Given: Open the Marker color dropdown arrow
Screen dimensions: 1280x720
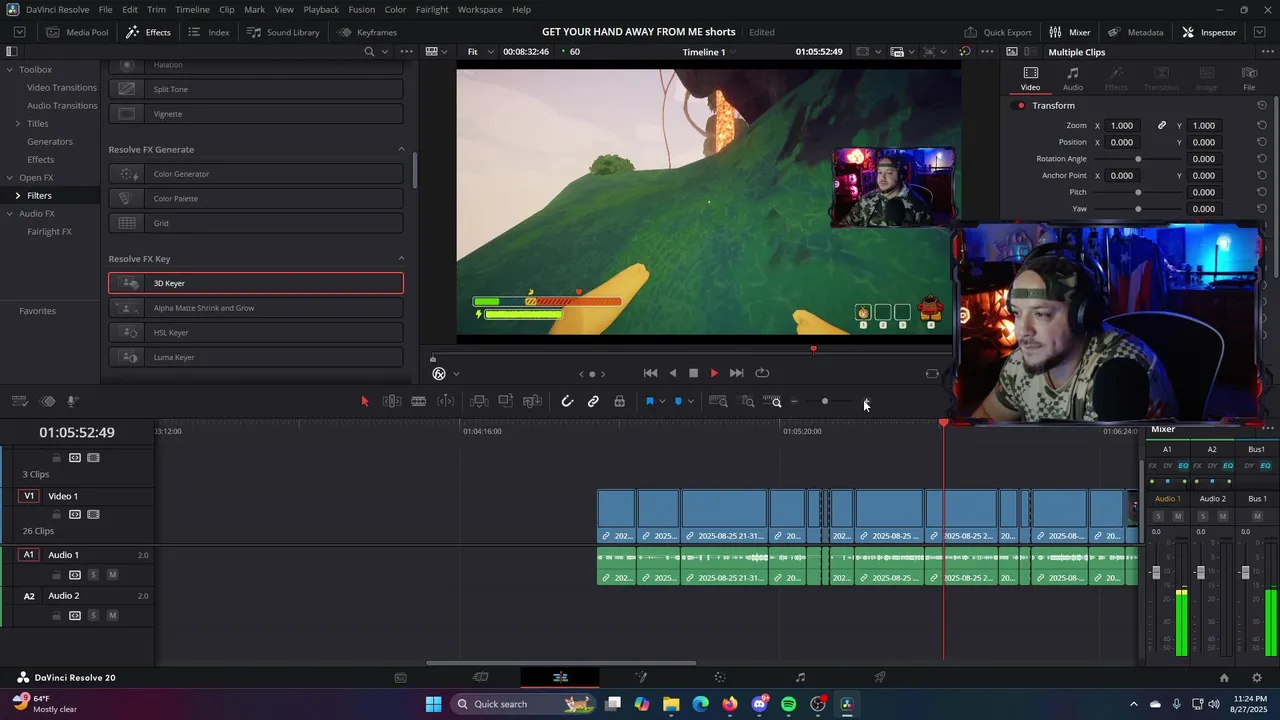Looking at the screenshot, I should point(690,402).
